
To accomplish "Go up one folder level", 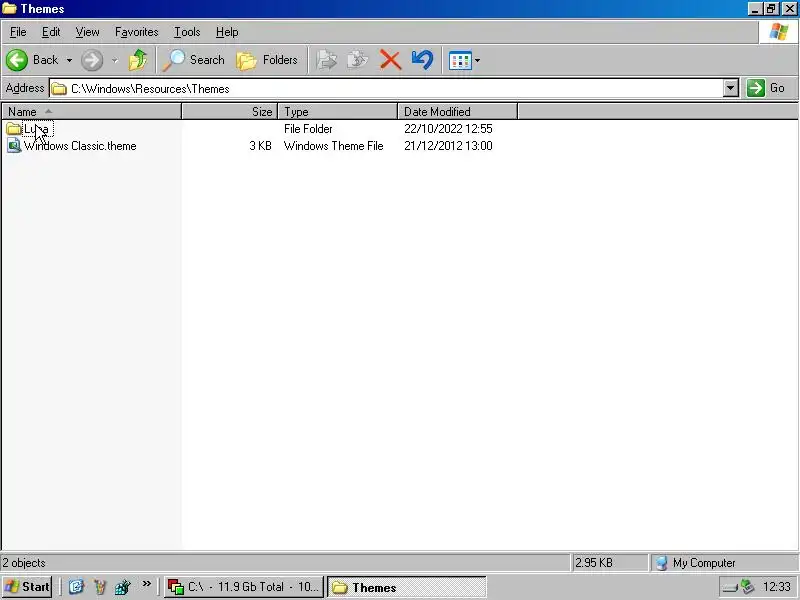I will click(x=137, y=60).
